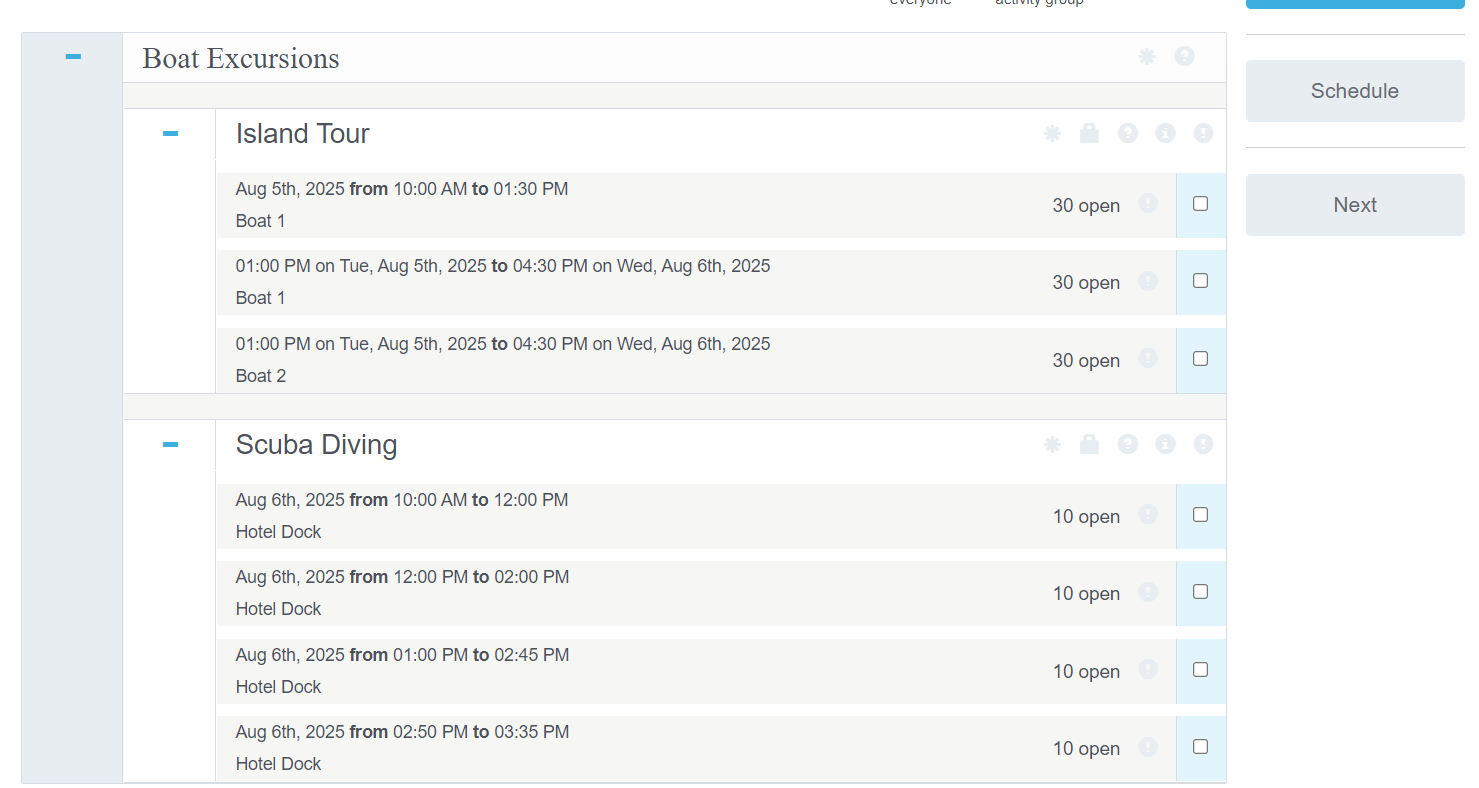Click the asterisk icon in Boat Excursions header

pos(1146,57)
